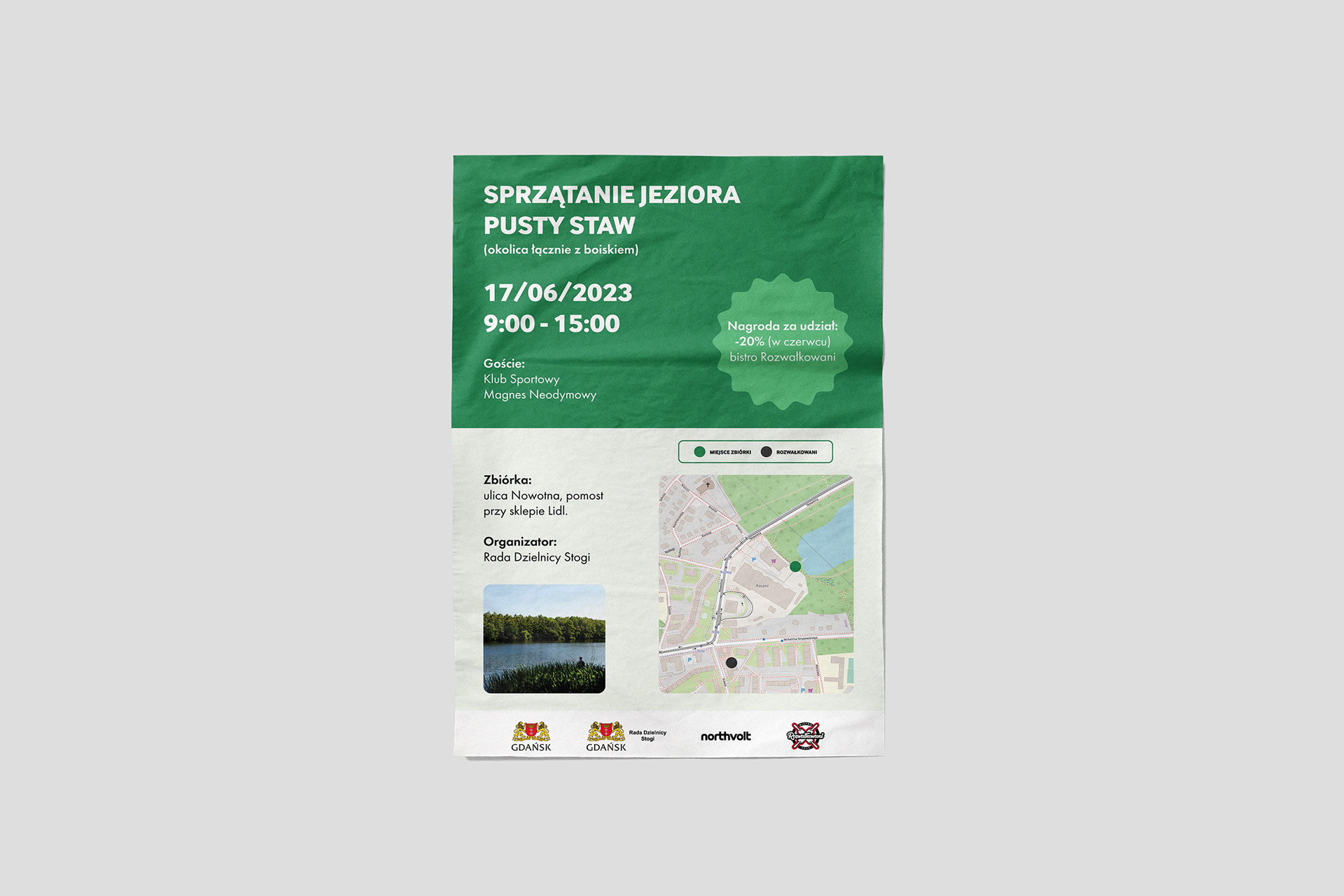
Task: Click the 9:00 - 15:00 time text
Action: [552, 323]
